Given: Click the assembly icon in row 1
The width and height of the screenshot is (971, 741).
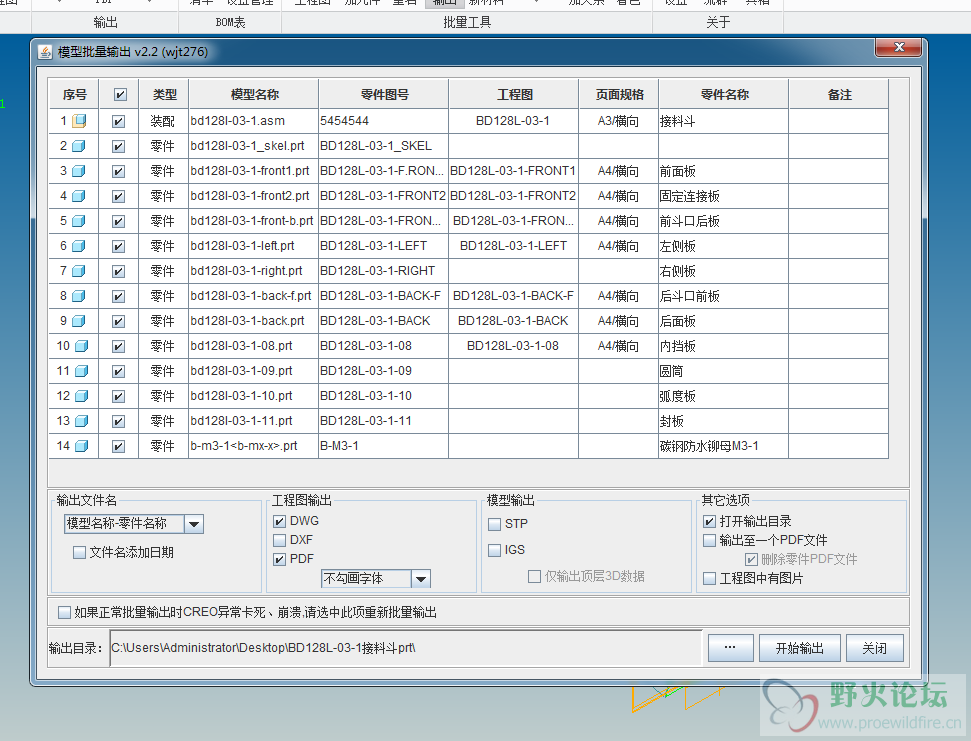Looking at the screenshot, I should coord(79,121).
